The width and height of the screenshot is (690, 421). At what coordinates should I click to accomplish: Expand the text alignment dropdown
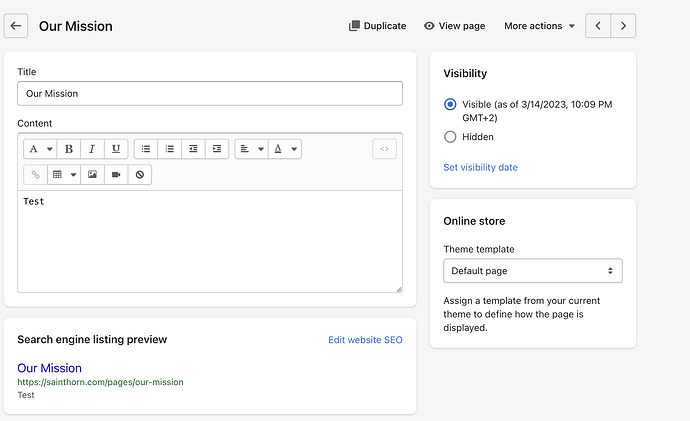coord(251,149)
